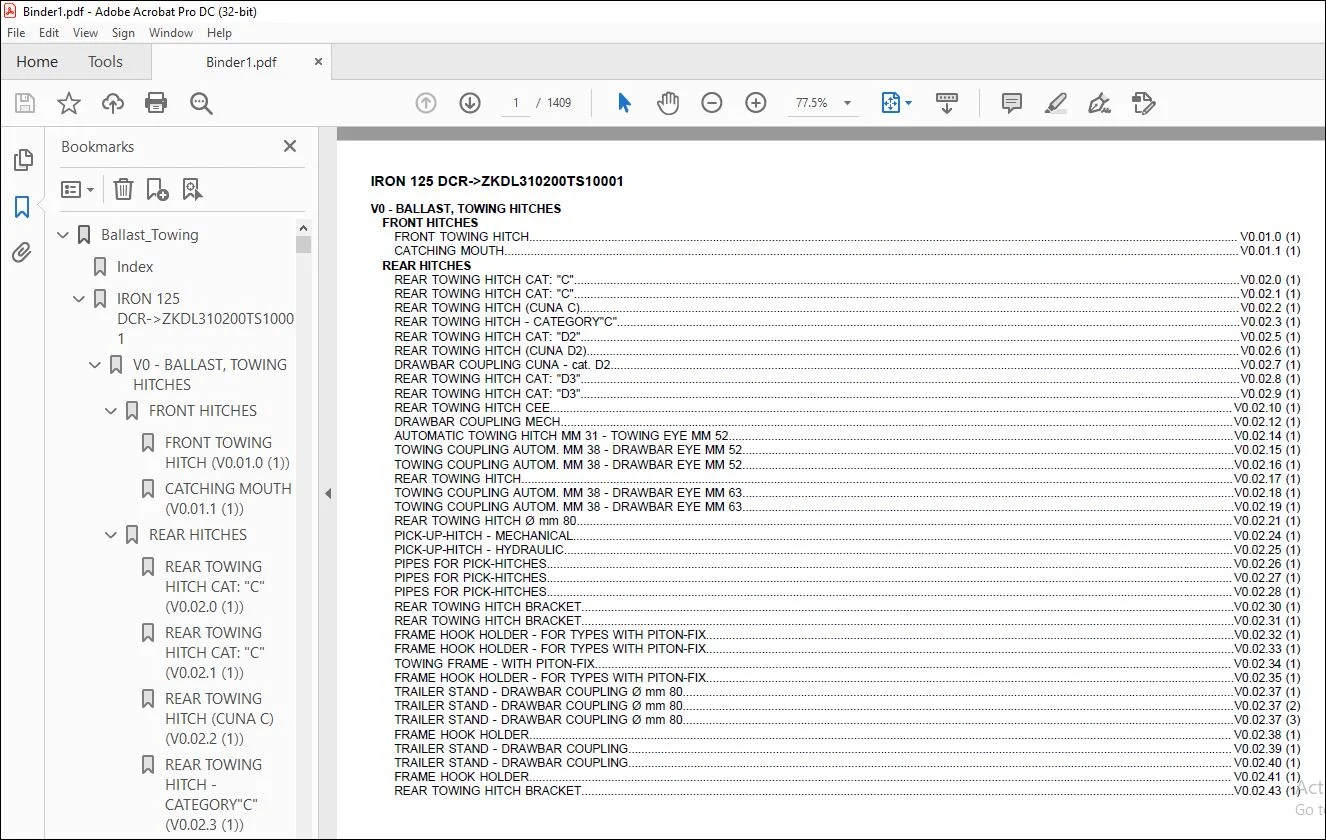
Task: Save the file with floppy disk icon
Action: pyautogui.click(x=25, y=103)
